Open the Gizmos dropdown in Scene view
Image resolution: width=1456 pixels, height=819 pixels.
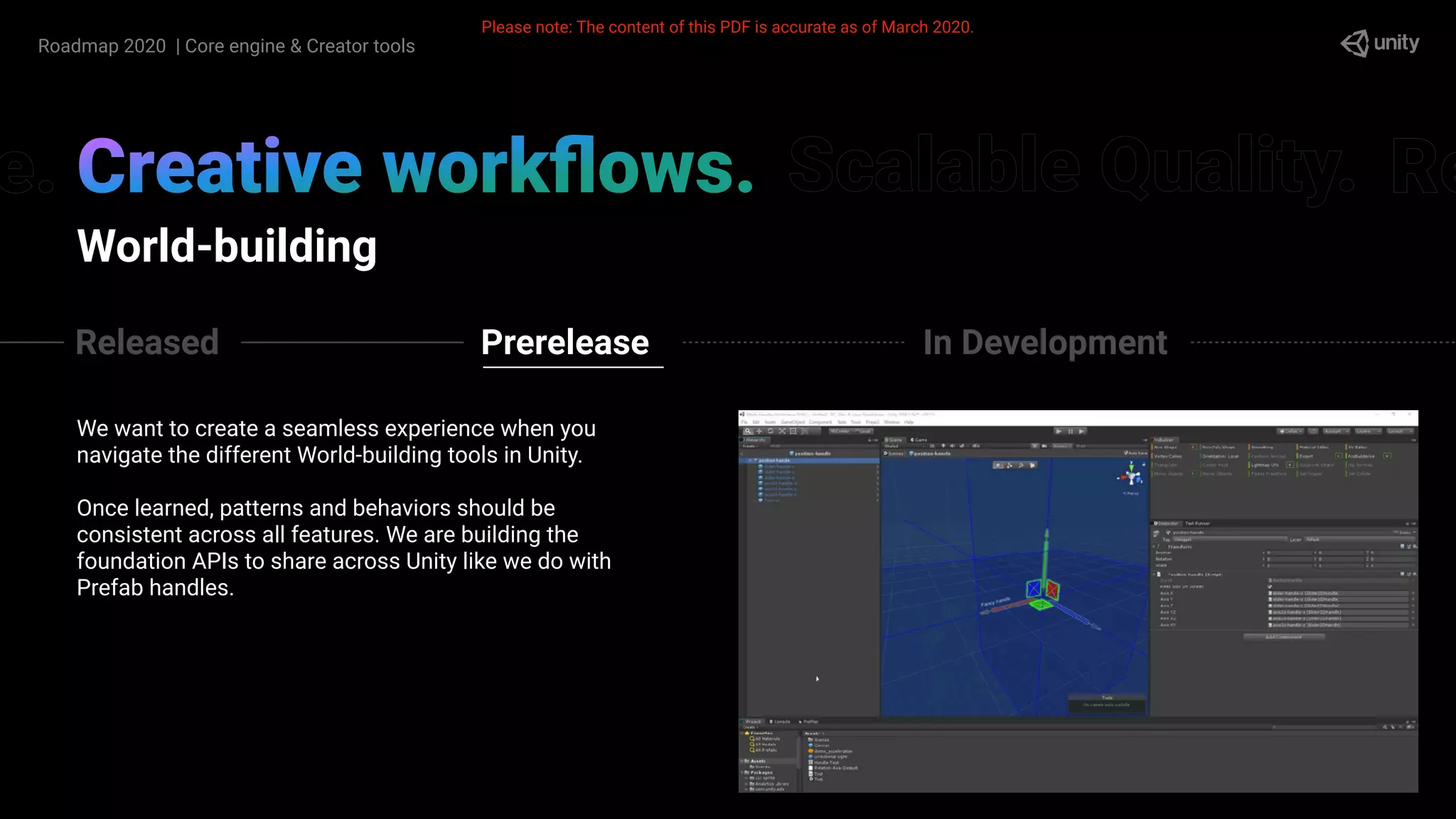(x=1061, y=446)
